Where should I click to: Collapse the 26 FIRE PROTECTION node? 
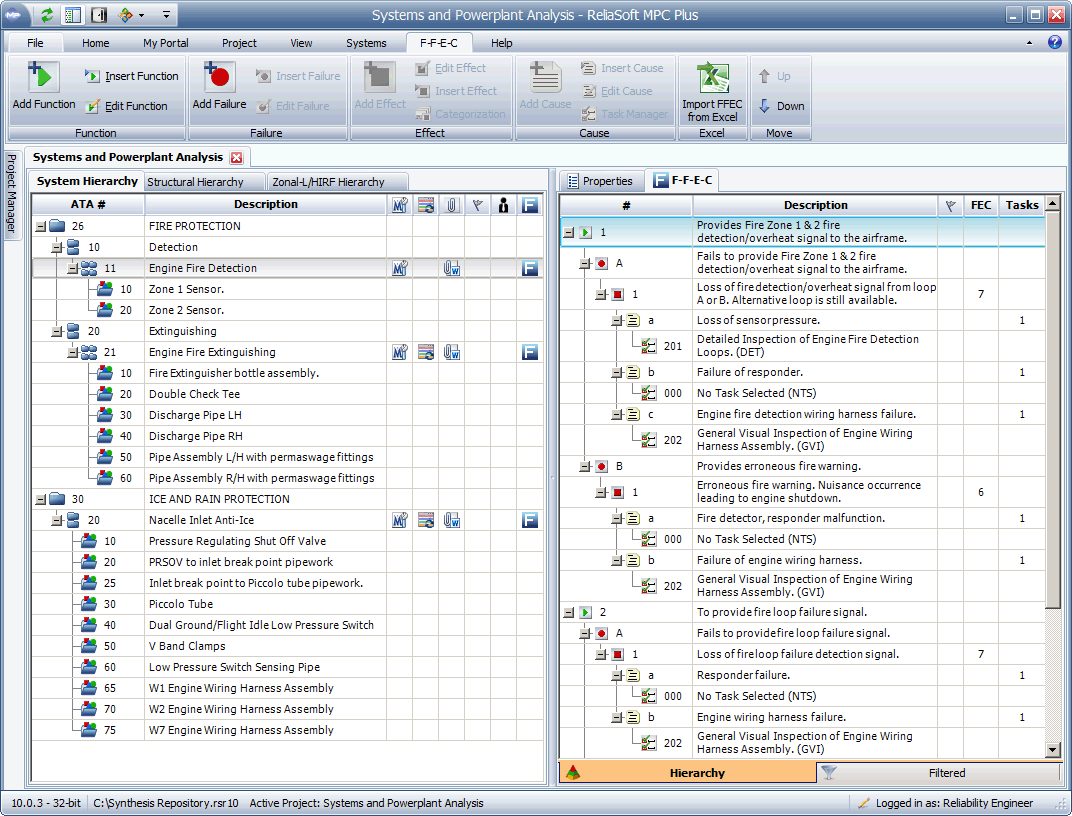(x=41, y=226)
